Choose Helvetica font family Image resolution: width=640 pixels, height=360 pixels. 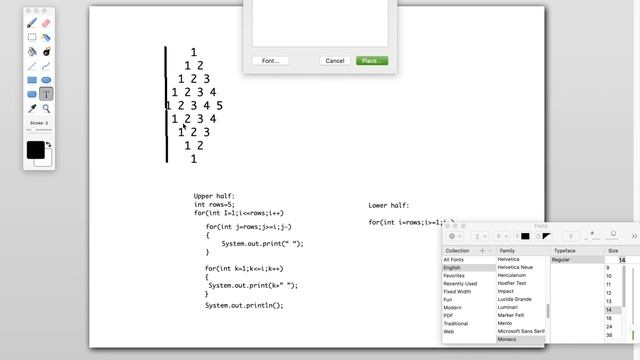click(521, 259)
